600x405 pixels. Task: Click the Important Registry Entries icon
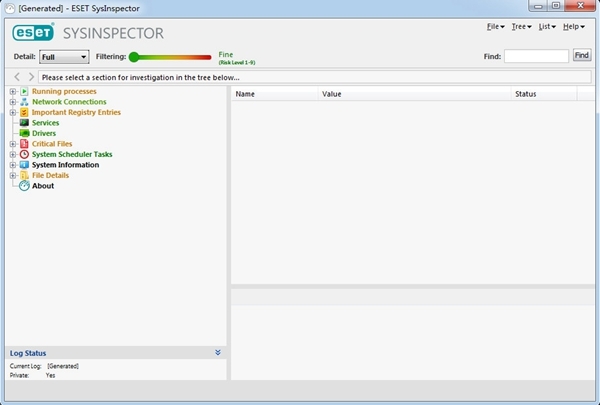(x=24, y=112)
